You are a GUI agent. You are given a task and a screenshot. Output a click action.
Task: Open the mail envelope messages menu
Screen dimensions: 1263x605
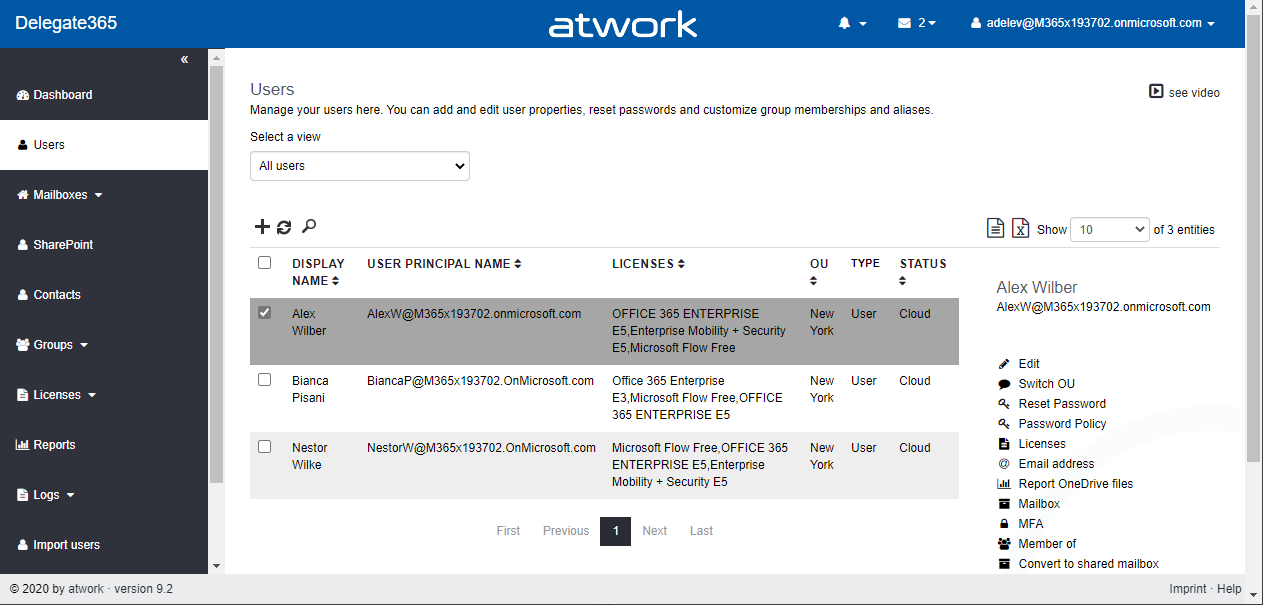916,23
